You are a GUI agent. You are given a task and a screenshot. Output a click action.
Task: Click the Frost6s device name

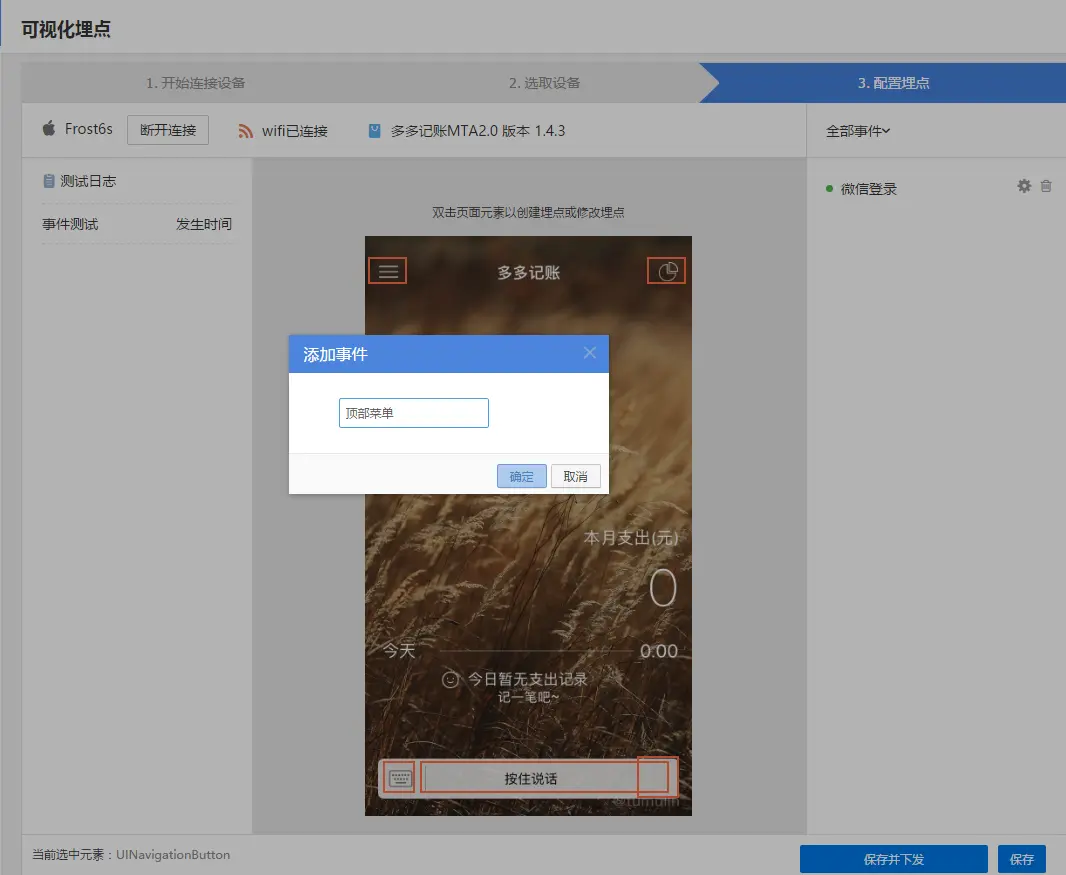click(x=88, y=128)
